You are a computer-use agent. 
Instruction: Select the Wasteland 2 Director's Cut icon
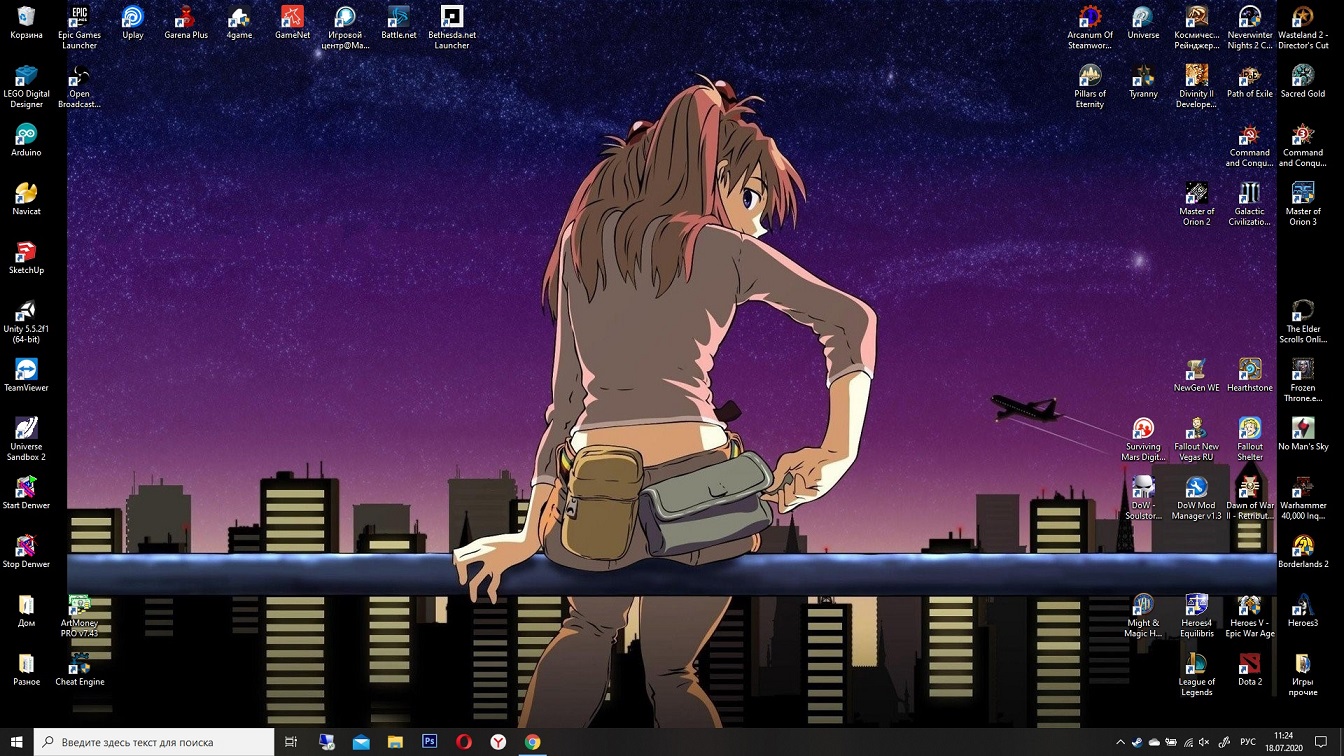[x=1303, y=28]
